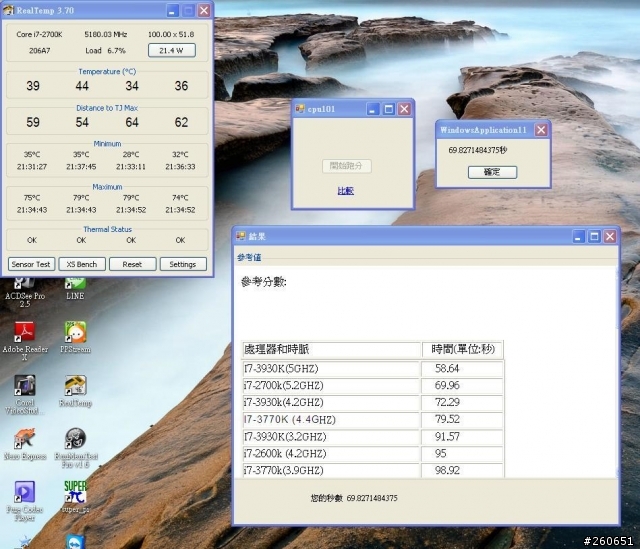Click the 比較 link in cpu101

pyautogui.click(x=345, y=190)
